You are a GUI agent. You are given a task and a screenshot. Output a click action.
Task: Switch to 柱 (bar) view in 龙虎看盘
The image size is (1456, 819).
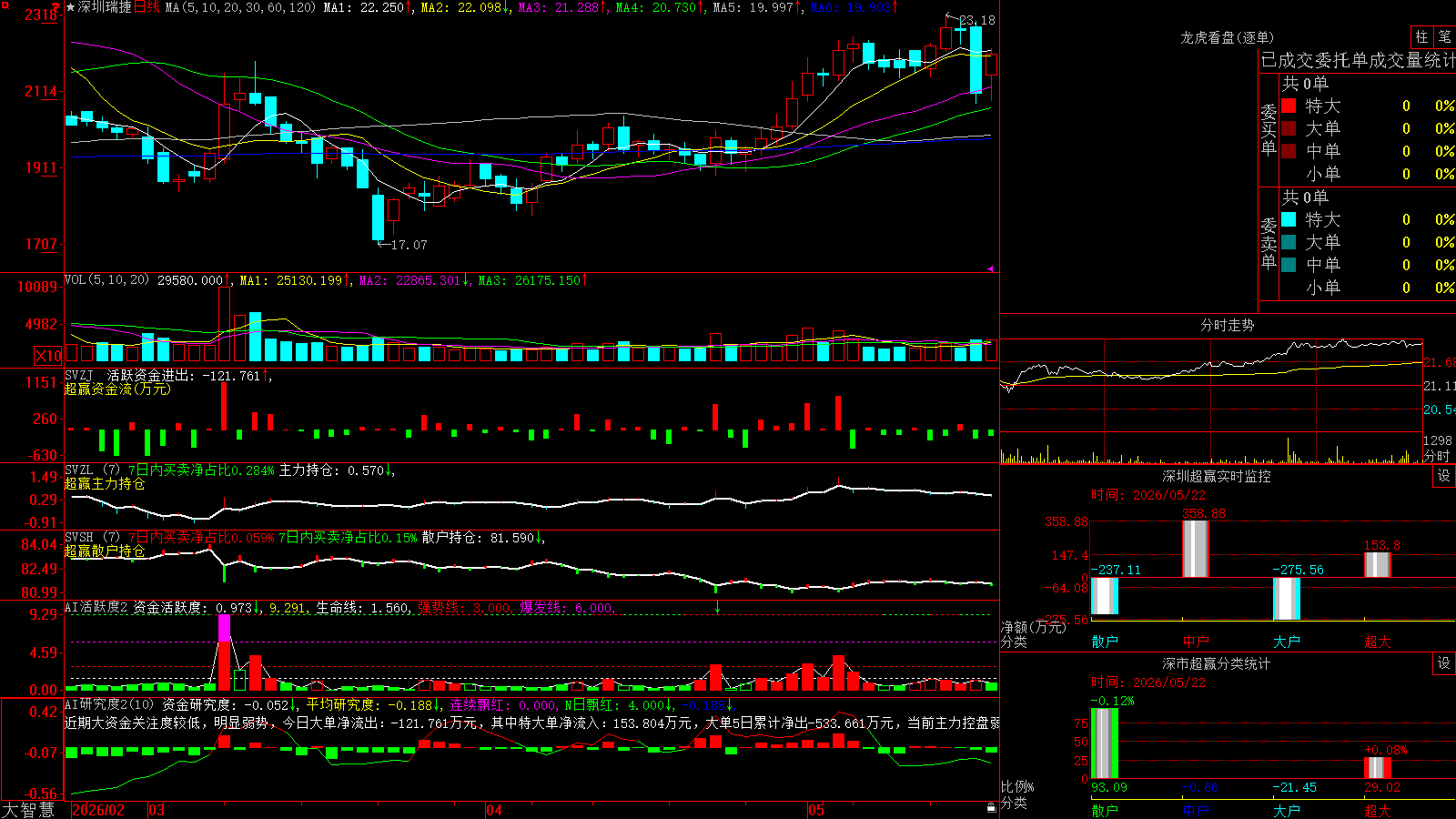click(1421, 36)
